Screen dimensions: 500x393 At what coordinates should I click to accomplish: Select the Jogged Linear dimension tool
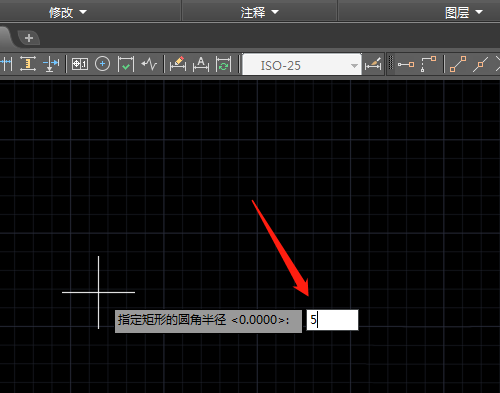(149, 64)
